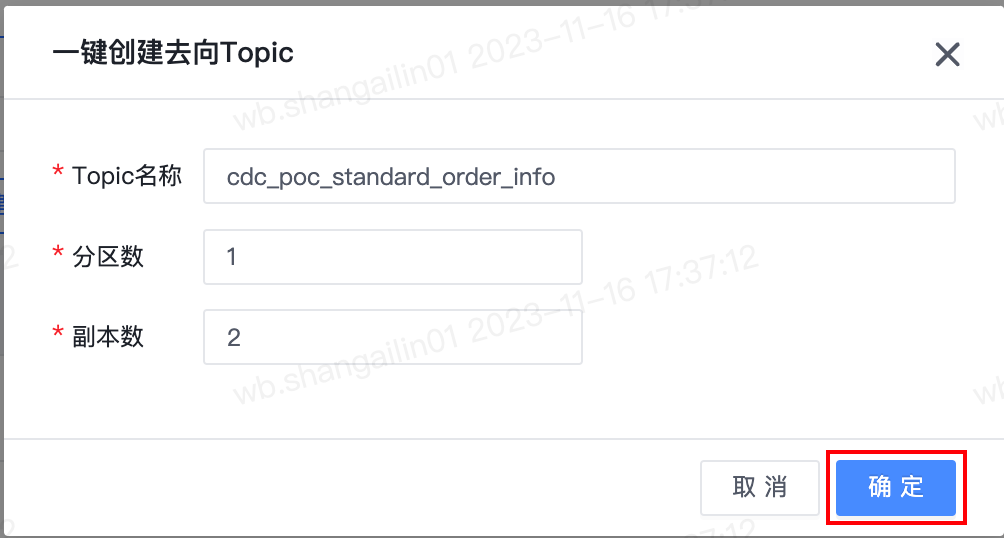Focus the 分区数 input field
This screenshot has width=1004, height=538.
393,257
